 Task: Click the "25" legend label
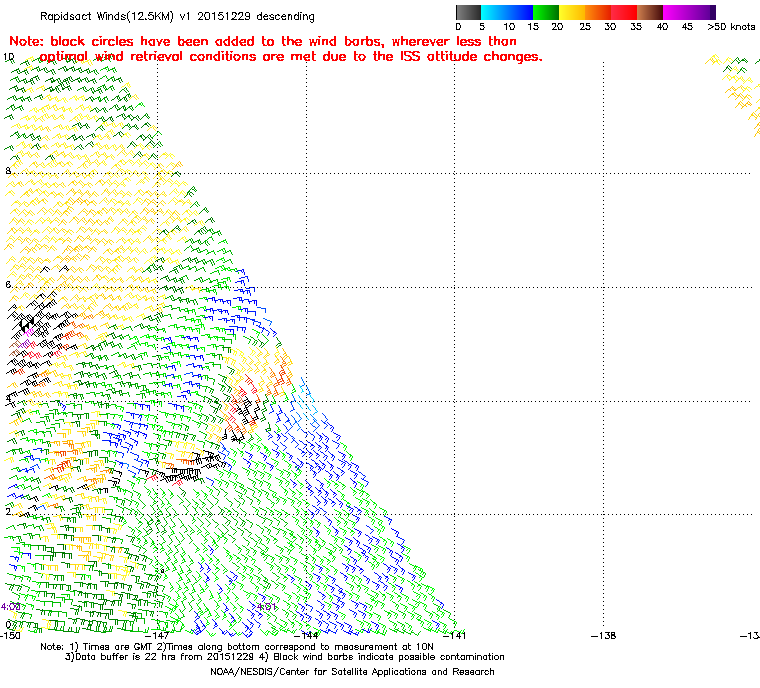pyautogui.click(x=585, y=27)
